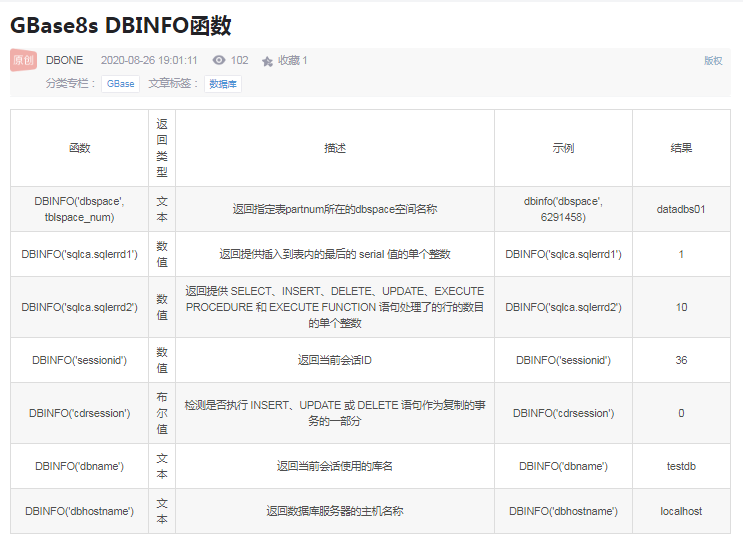Click the eye view-count icon

tap(219, 60)
